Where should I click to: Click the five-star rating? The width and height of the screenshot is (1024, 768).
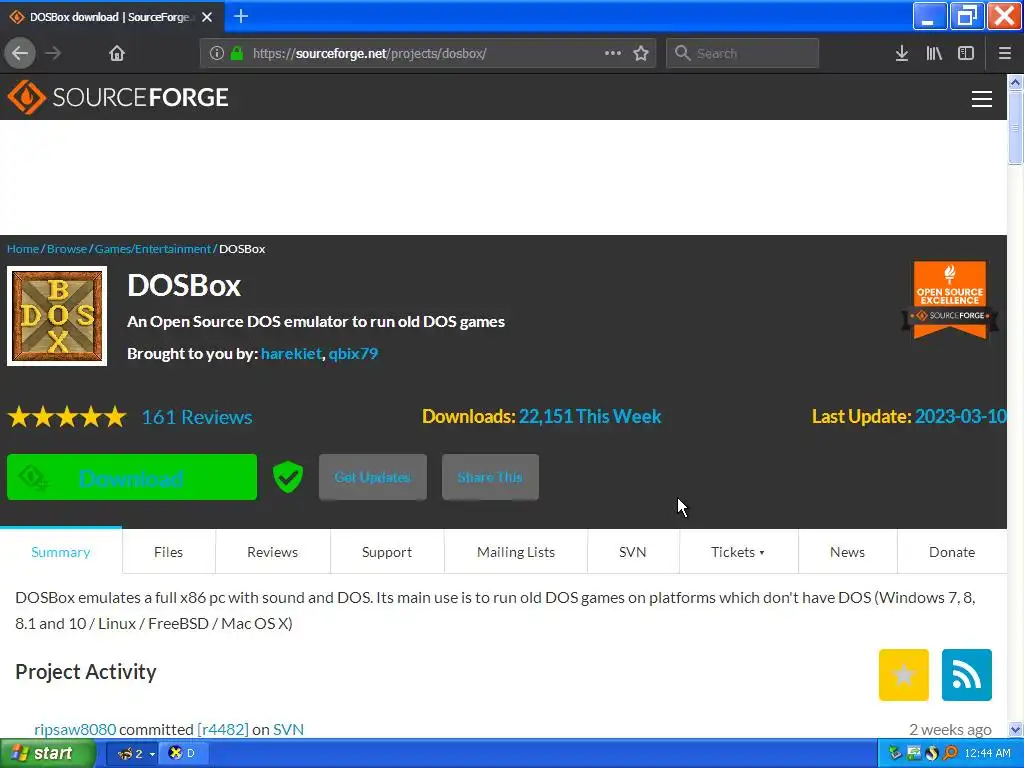[67, 417]
